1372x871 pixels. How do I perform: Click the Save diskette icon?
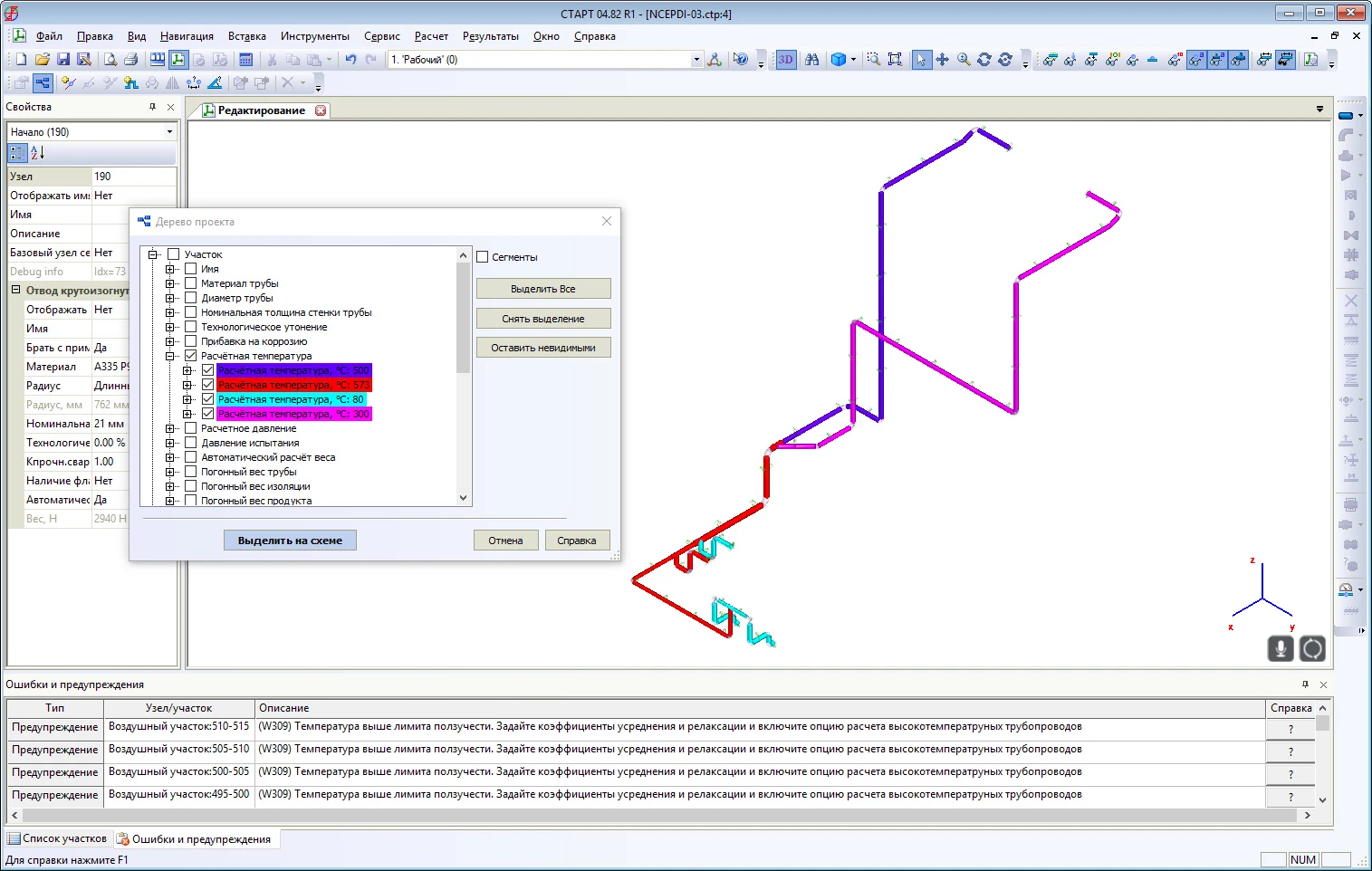(x=63, y=60)
